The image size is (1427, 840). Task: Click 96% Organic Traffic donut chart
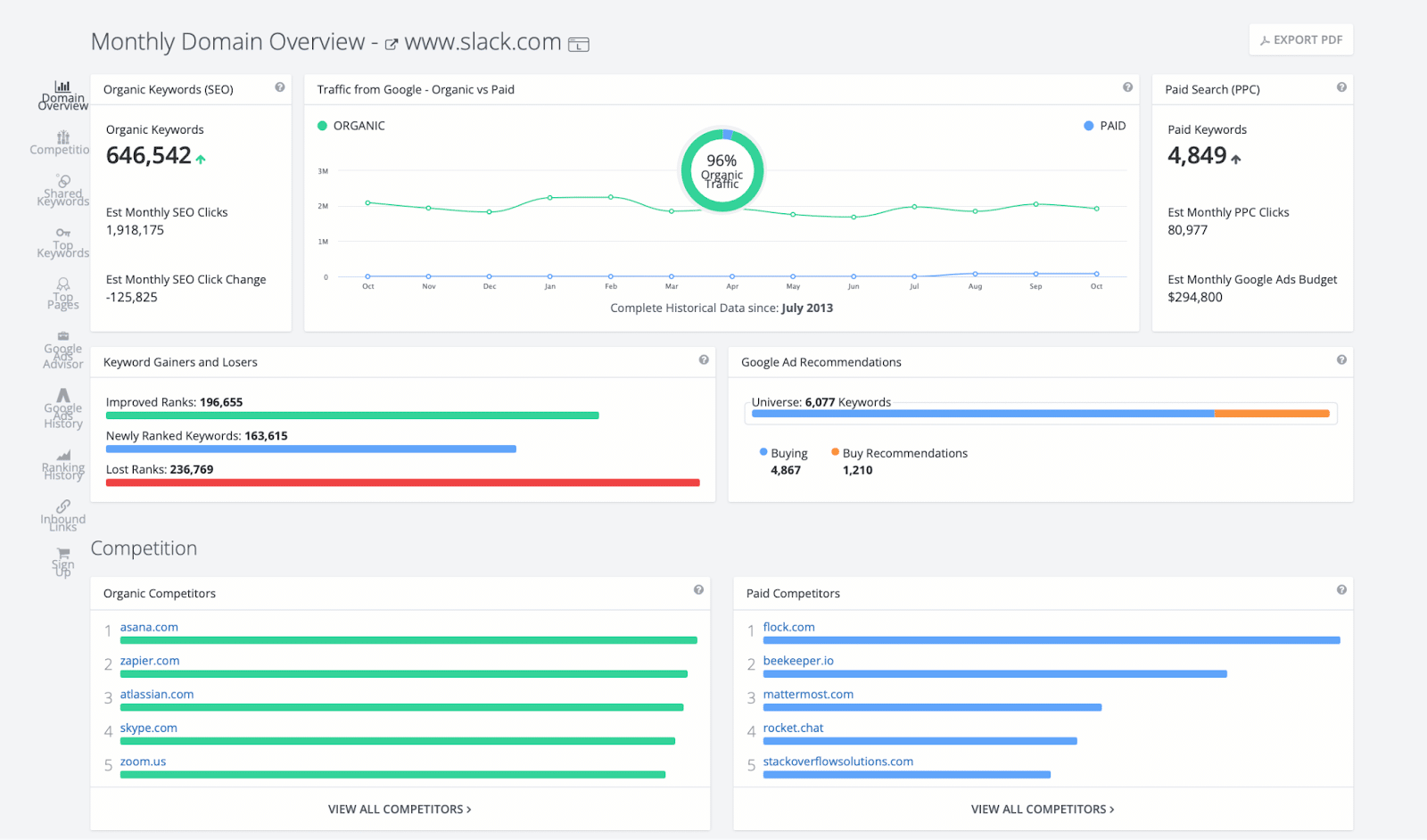click(x=722, y=170)
